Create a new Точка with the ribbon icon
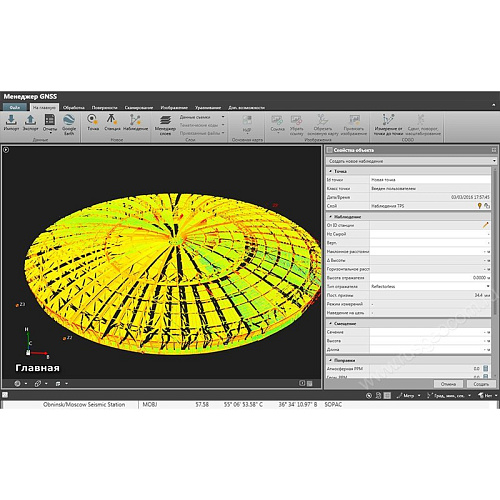The height and width of the screenshot is (500, 500). (x=93, y=122)
